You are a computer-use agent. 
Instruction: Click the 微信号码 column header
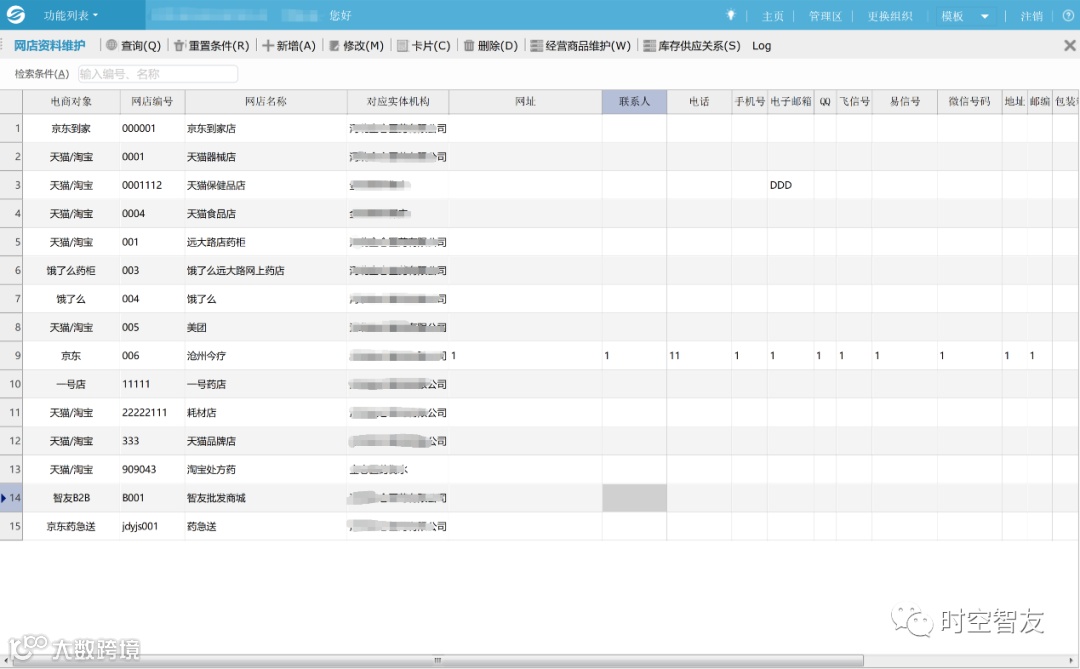point(969,101)
